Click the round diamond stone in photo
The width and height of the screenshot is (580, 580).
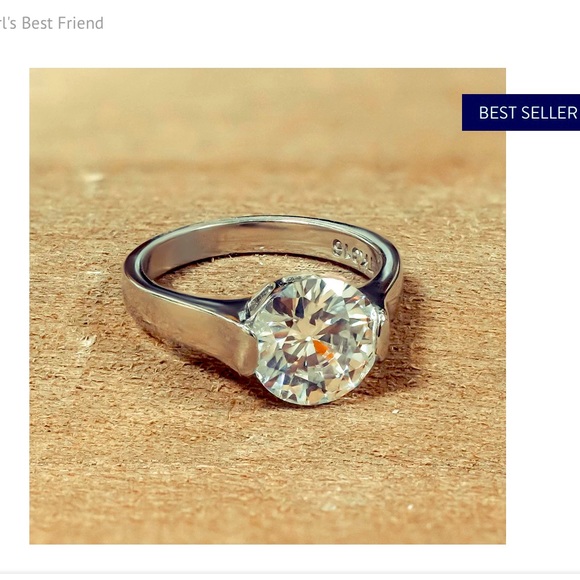[314, 340]
